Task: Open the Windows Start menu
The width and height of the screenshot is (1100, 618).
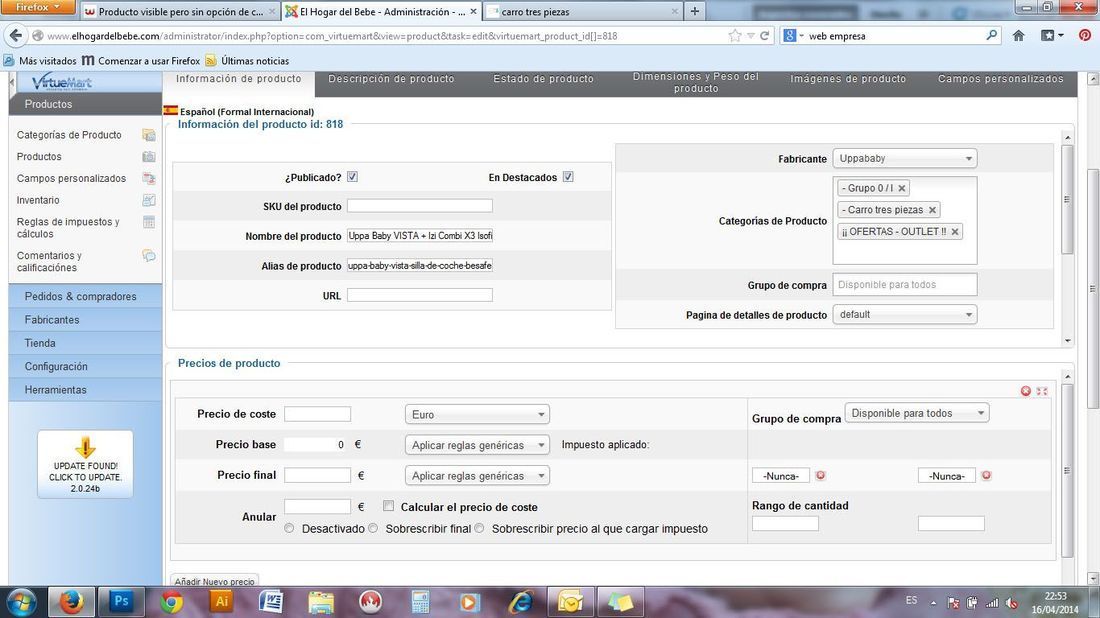Action: pos(21,602)
